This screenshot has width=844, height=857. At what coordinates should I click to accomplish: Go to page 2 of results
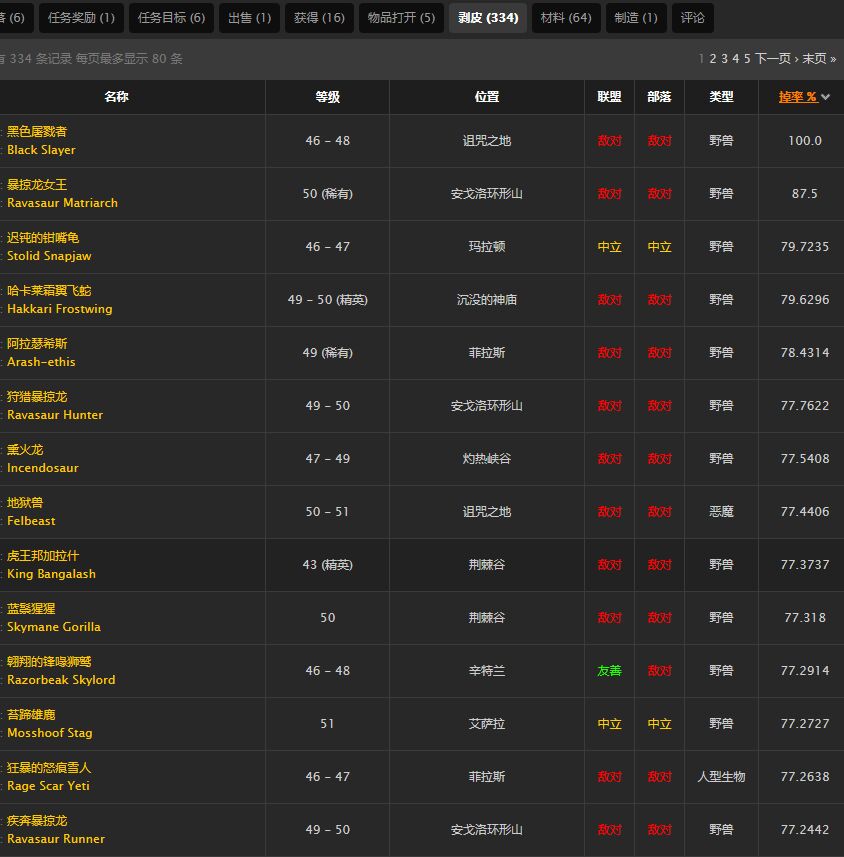pyautogui.click(x=713, y=58)
